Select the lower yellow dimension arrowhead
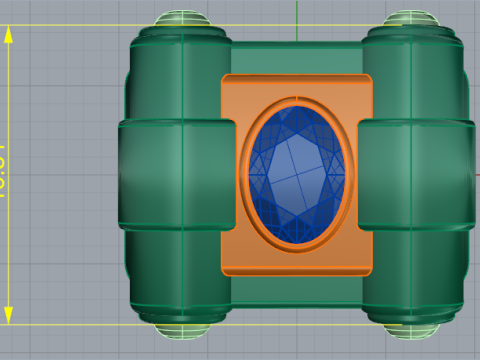Viewport: 480px width, 360px height. click(x=8, y=315)
